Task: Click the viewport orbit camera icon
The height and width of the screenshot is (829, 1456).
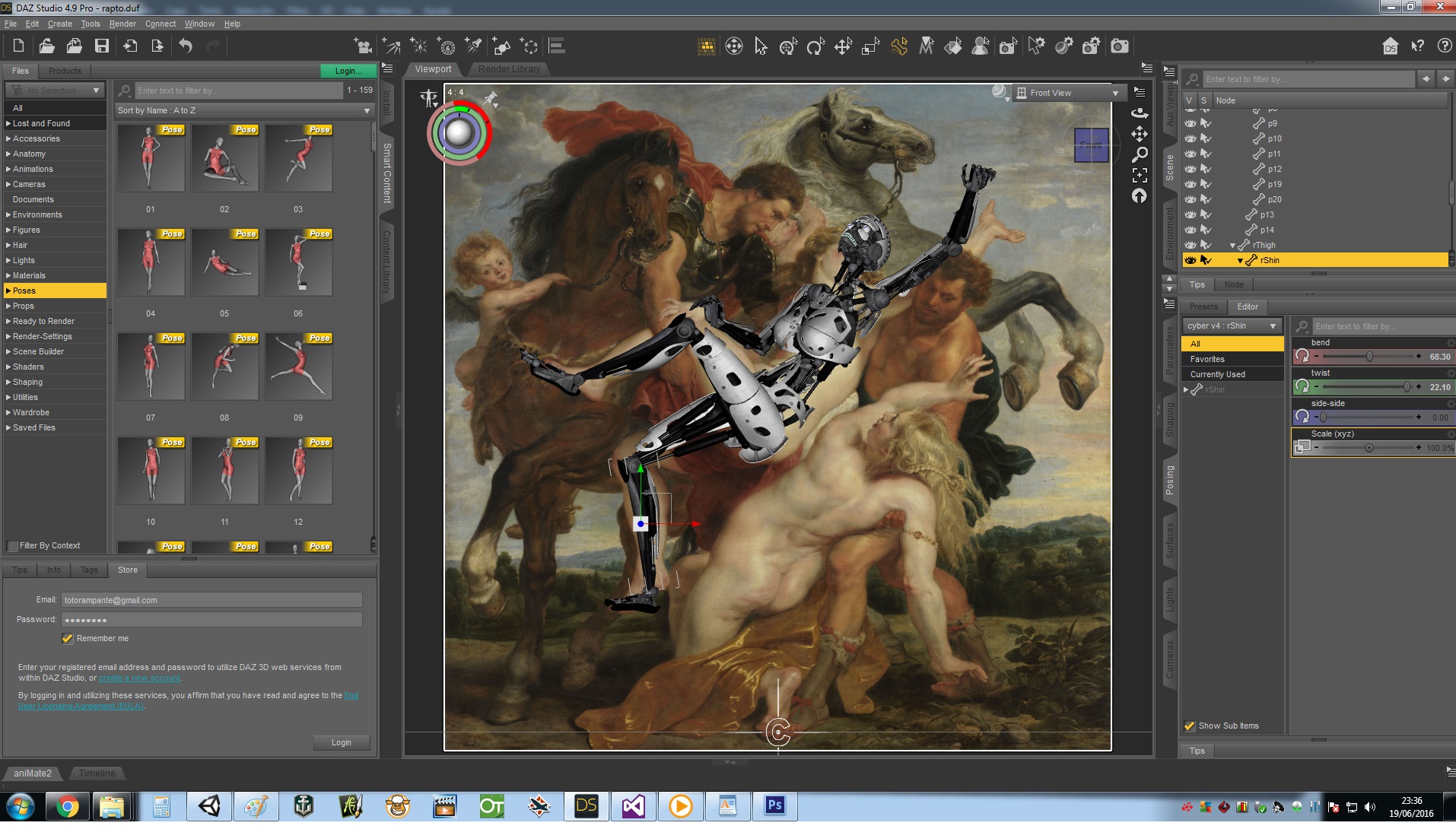Action: point(1139,113)
